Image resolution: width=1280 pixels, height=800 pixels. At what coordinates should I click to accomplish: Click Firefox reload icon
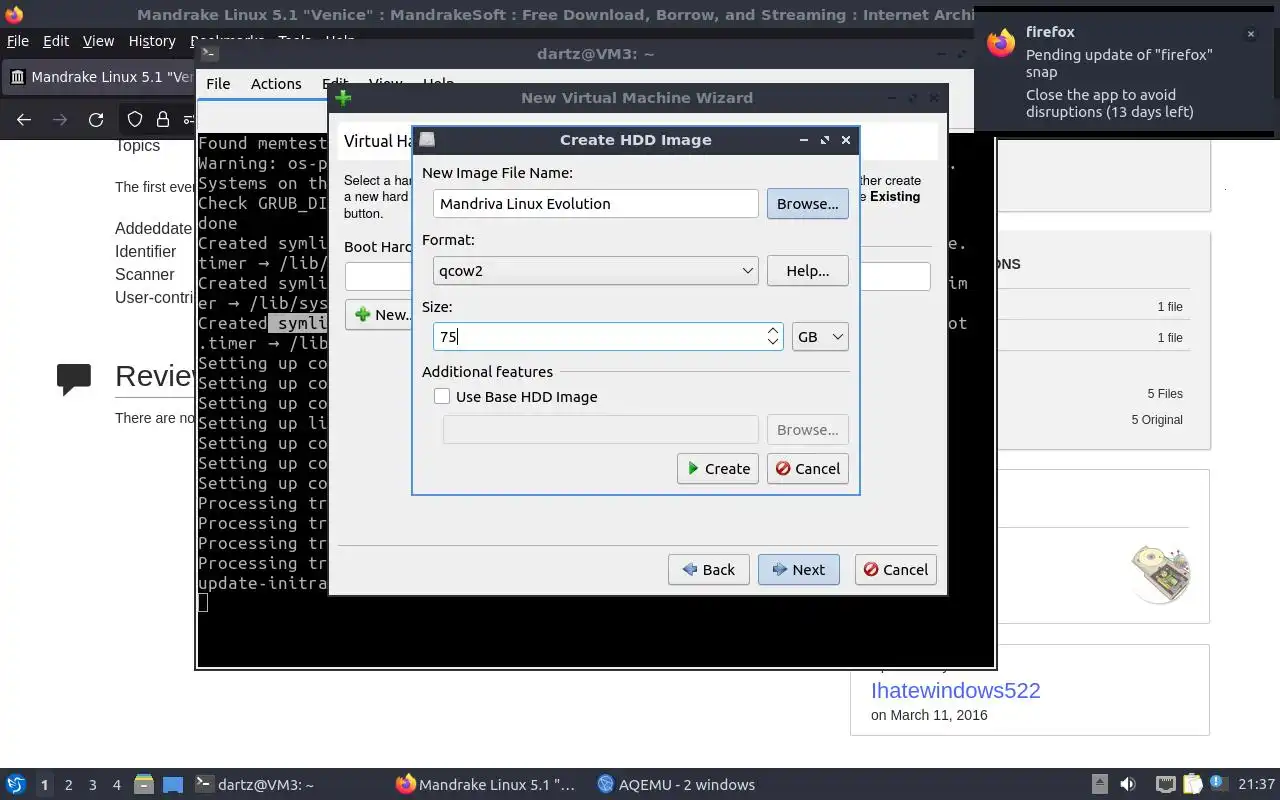(96, 120)
